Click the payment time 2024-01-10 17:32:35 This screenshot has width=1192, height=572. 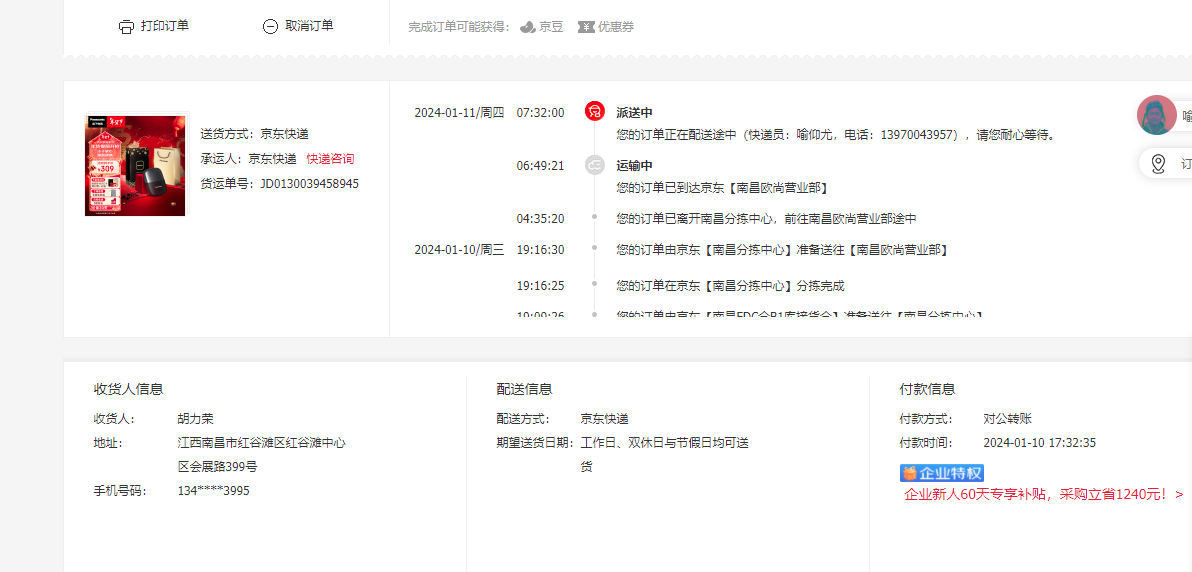[1039, 443]
